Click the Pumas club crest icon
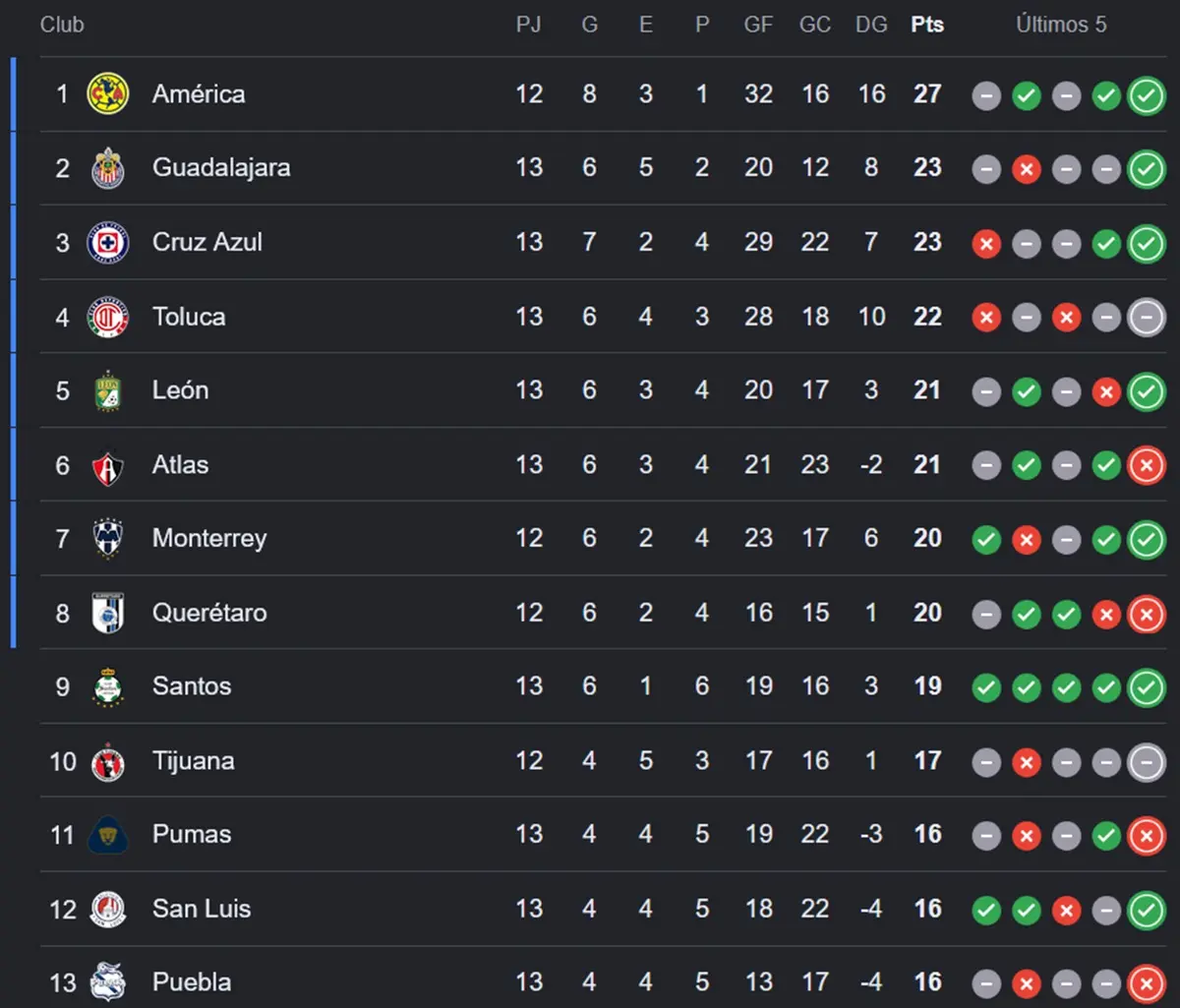This screenshot has width=1180, height=1008. [108, 835]
